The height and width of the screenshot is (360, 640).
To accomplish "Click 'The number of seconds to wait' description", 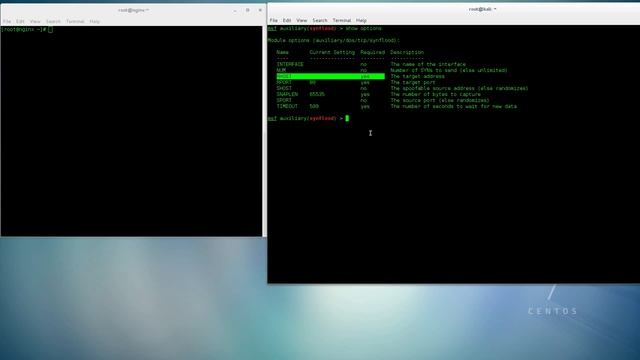I will [453, 106].
